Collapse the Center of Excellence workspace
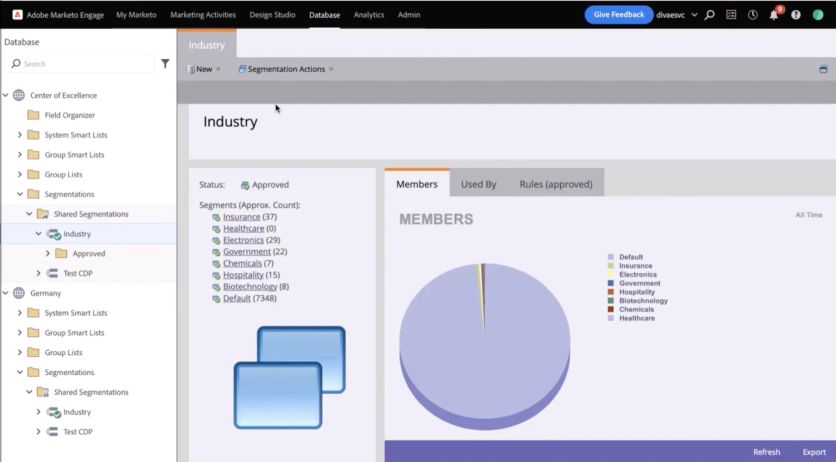This screenshot has width=836, height=462. click(6, 95)
